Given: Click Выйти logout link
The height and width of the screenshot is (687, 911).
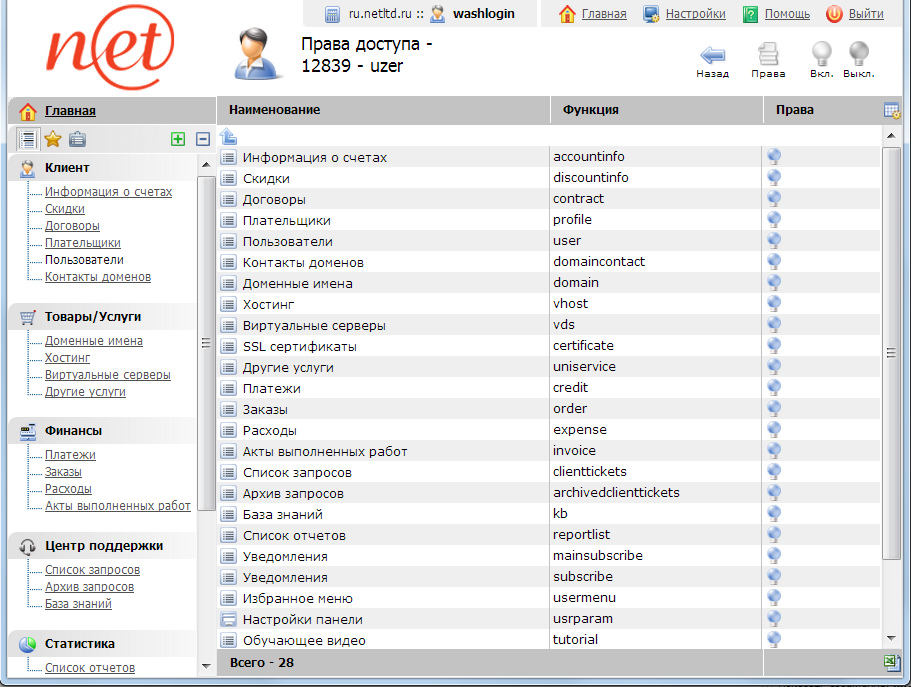Looking at the screenshot, I should (x=865, y=14).
